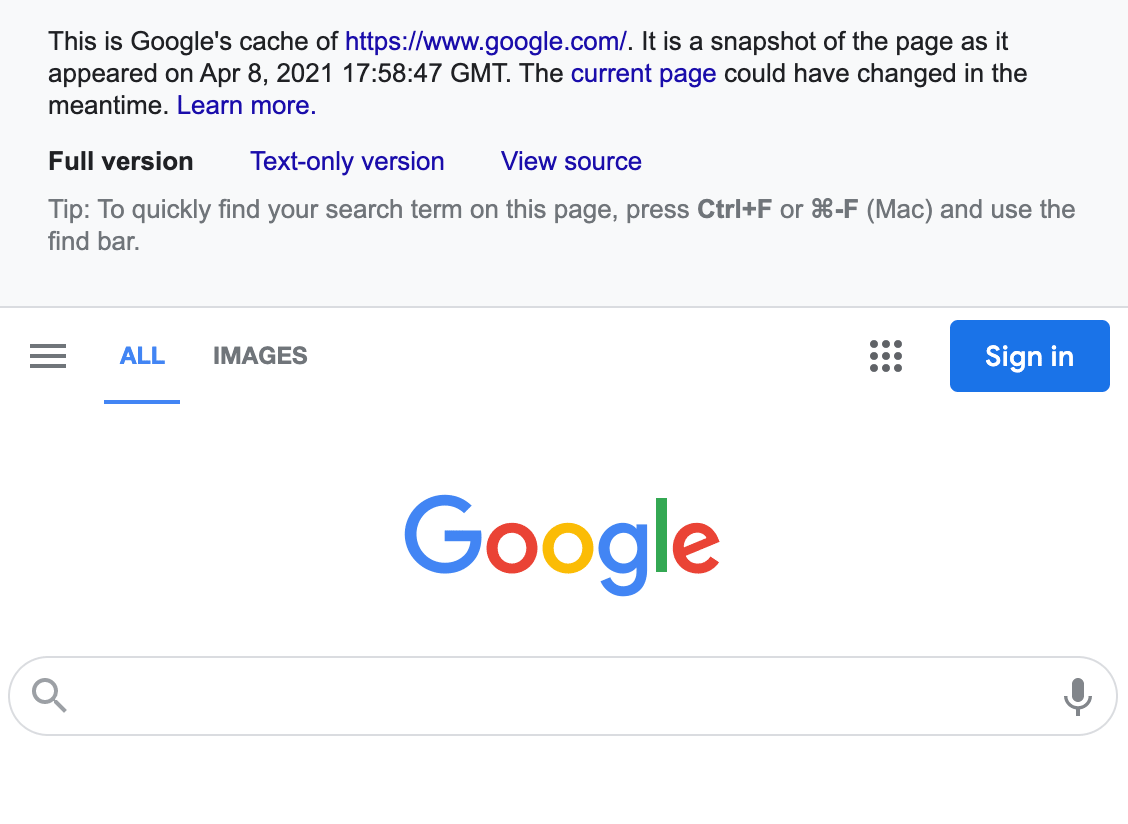Click the magnifying glass search icon

pyautogui.click(x=49, y=695)
